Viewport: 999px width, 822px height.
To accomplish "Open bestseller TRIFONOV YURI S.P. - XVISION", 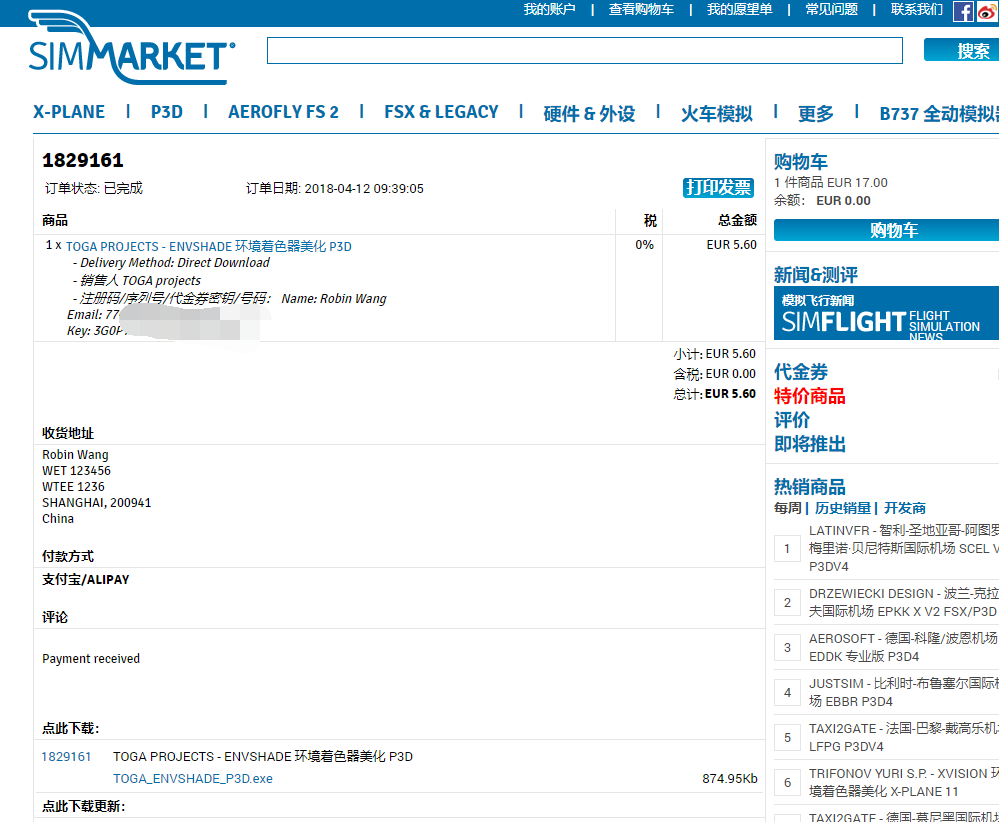I will coord(904,782).
